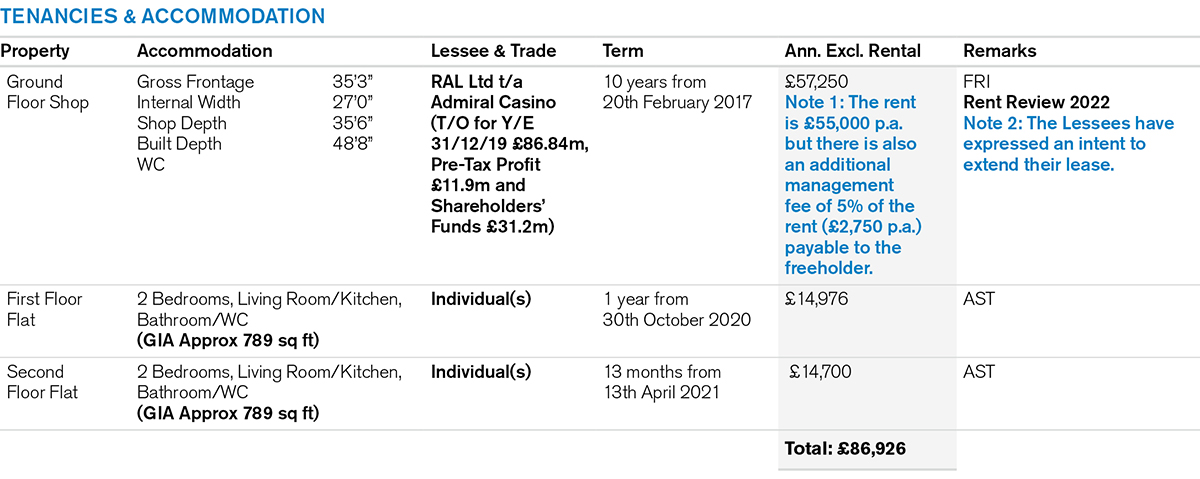Click the Gross Frontage measurement 35'3"
The height and width of the screenshot is (479, 1200).
[x=350, y=82]
